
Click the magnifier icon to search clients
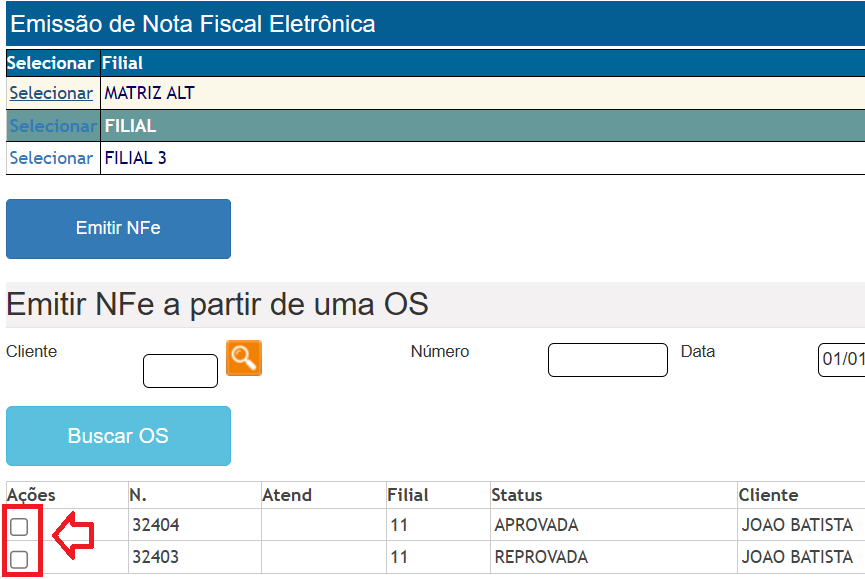(244, 358)
